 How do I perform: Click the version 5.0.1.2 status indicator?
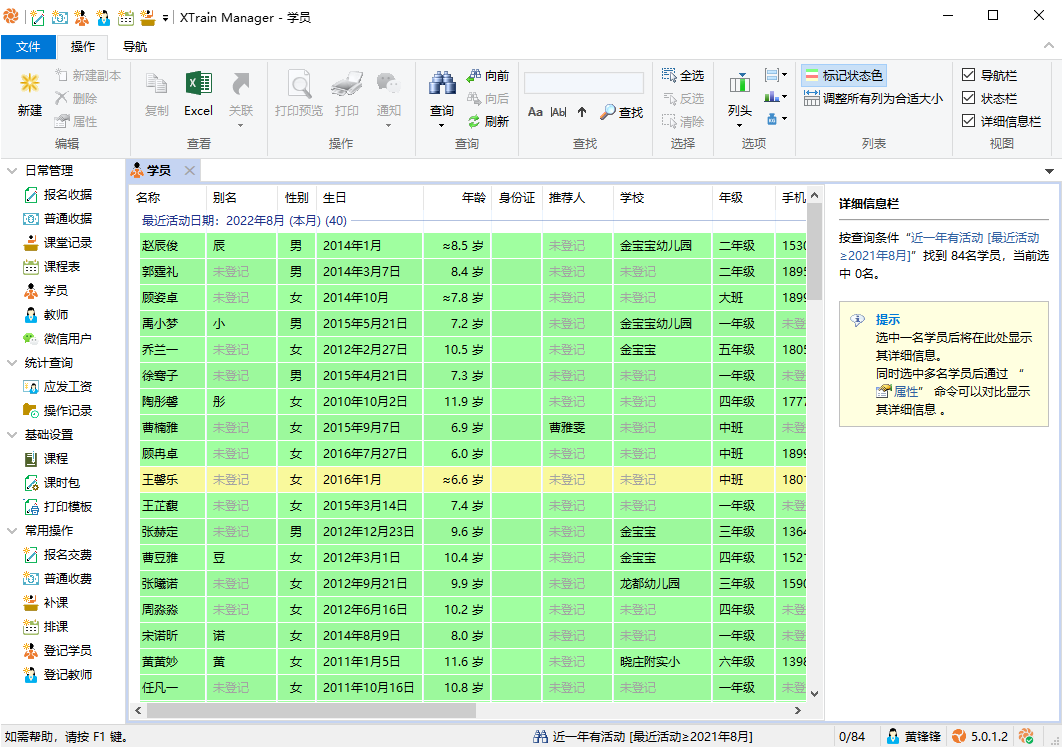coord(980,736)
